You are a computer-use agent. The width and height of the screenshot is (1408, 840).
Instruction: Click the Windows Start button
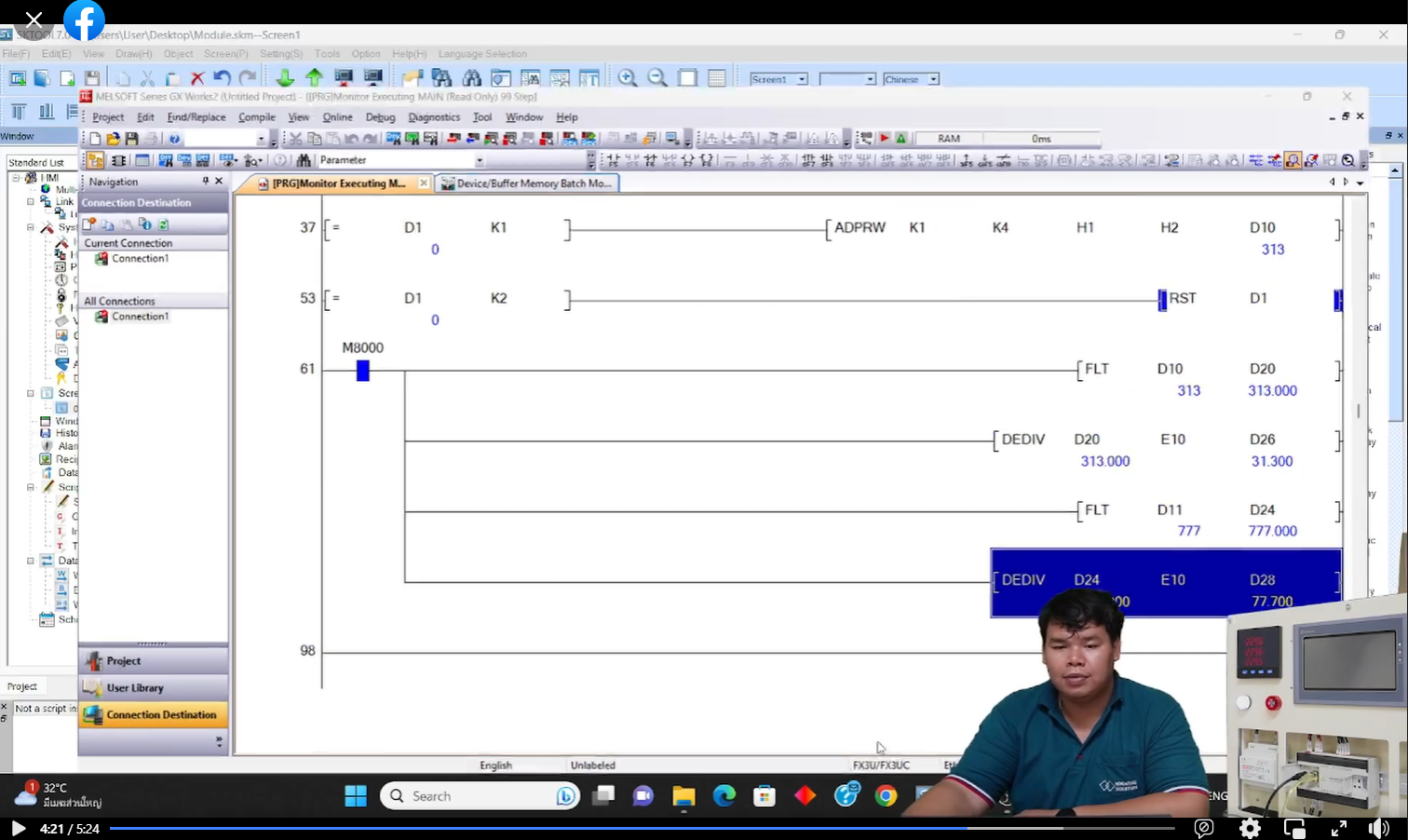click(x=356, y=796)
